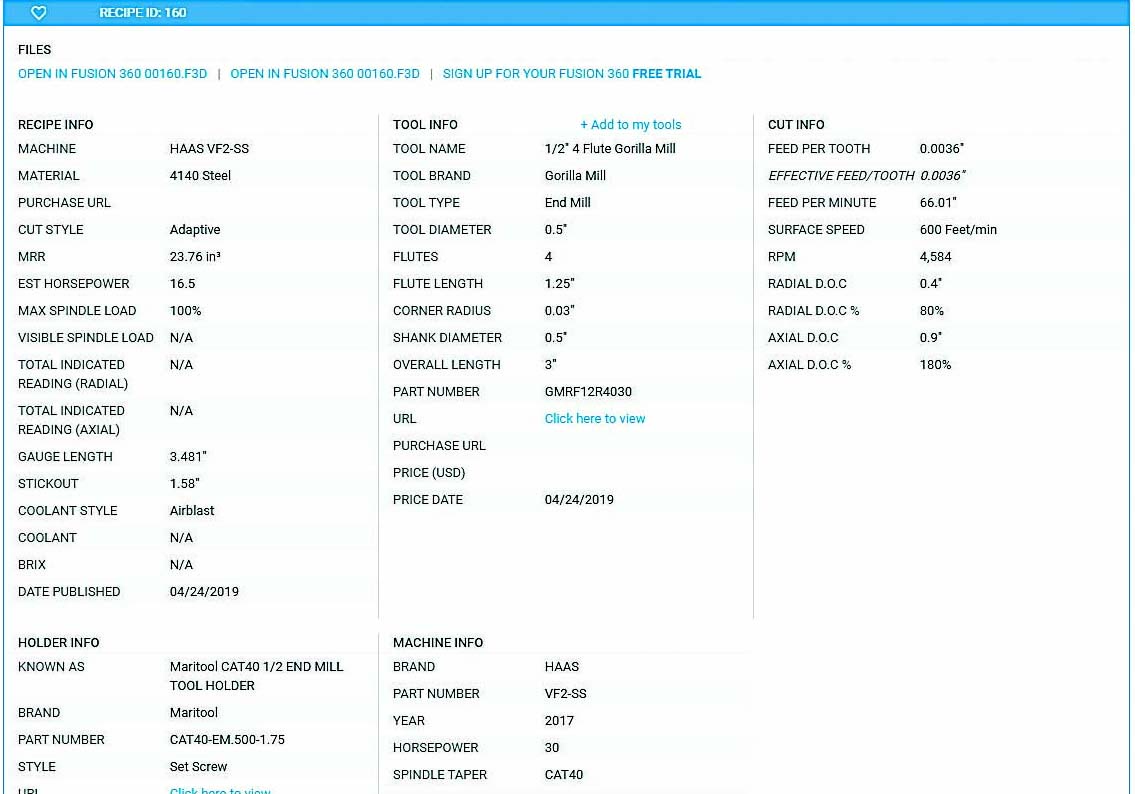View the holder URL link

click(x=220, y=790)
